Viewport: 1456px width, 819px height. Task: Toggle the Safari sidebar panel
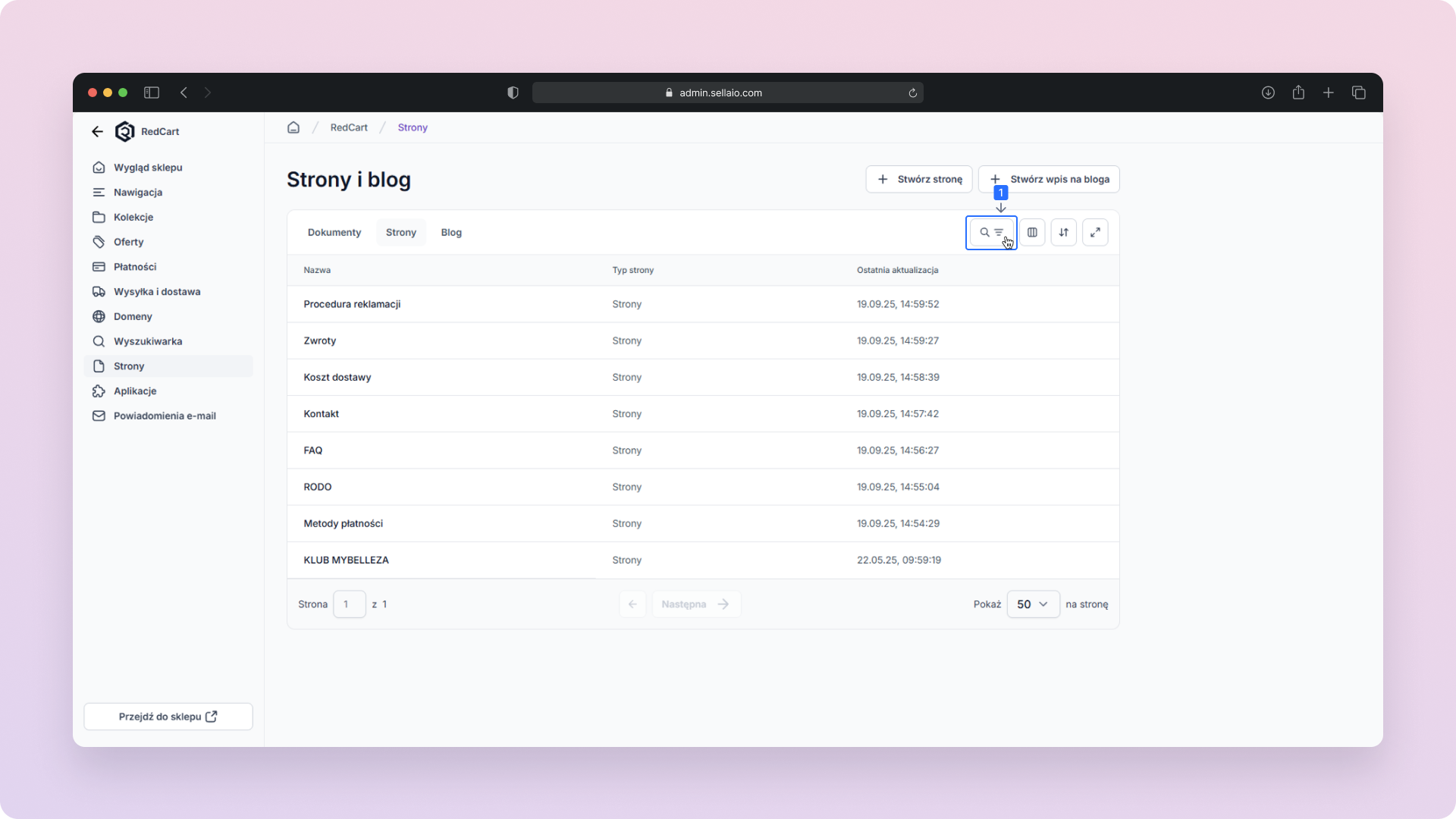pos(152,93)
